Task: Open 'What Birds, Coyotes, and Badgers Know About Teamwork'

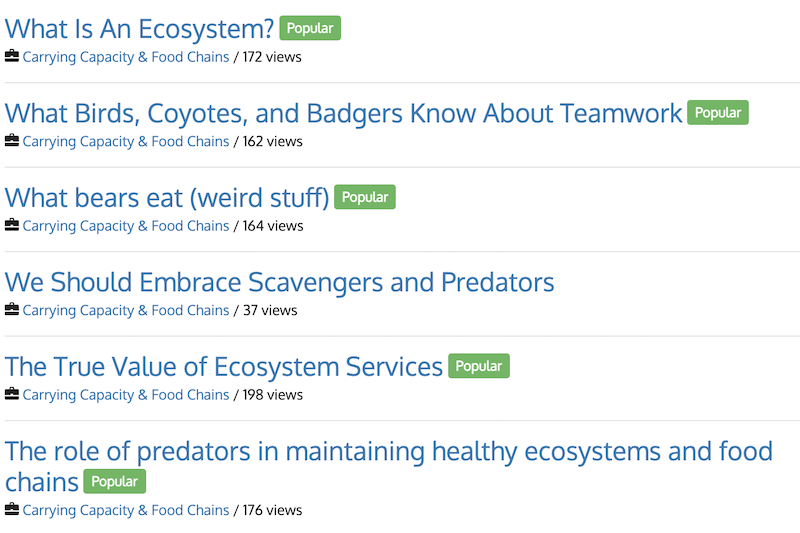Action: (343, 113)
